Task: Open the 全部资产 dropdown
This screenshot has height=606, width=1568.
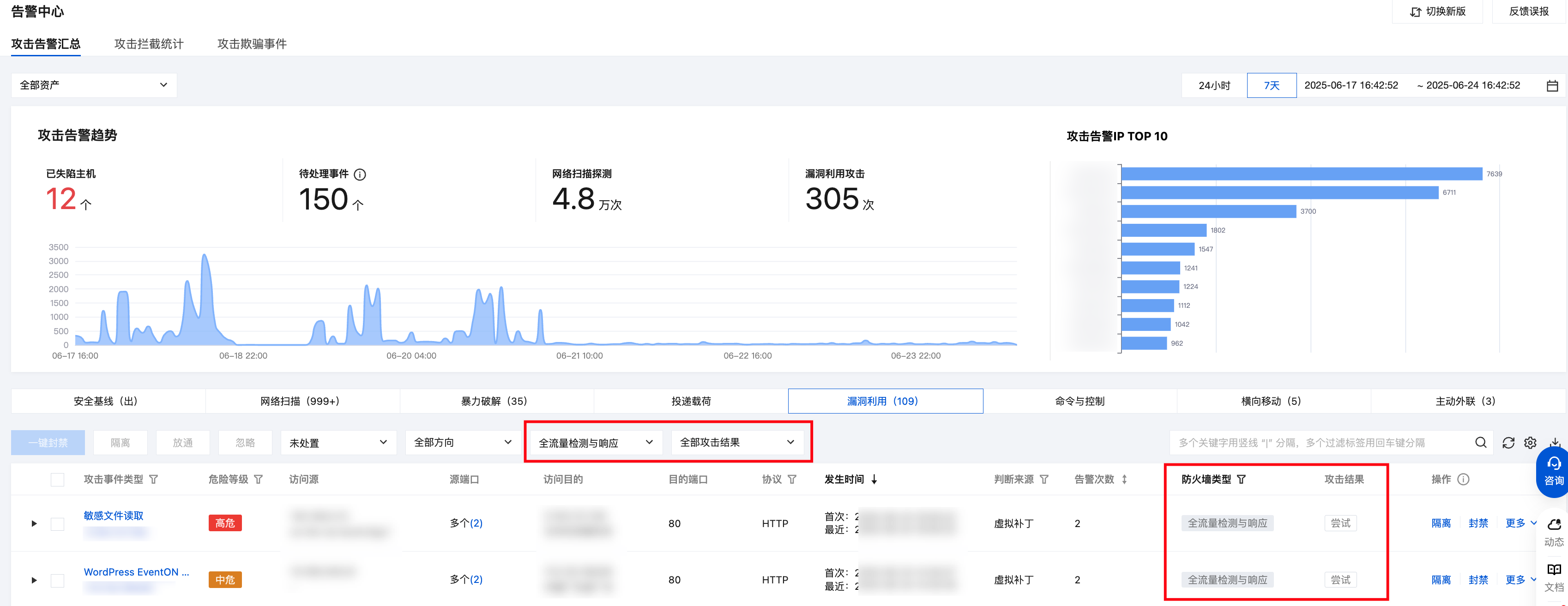Action: click(x=94, y=85)
